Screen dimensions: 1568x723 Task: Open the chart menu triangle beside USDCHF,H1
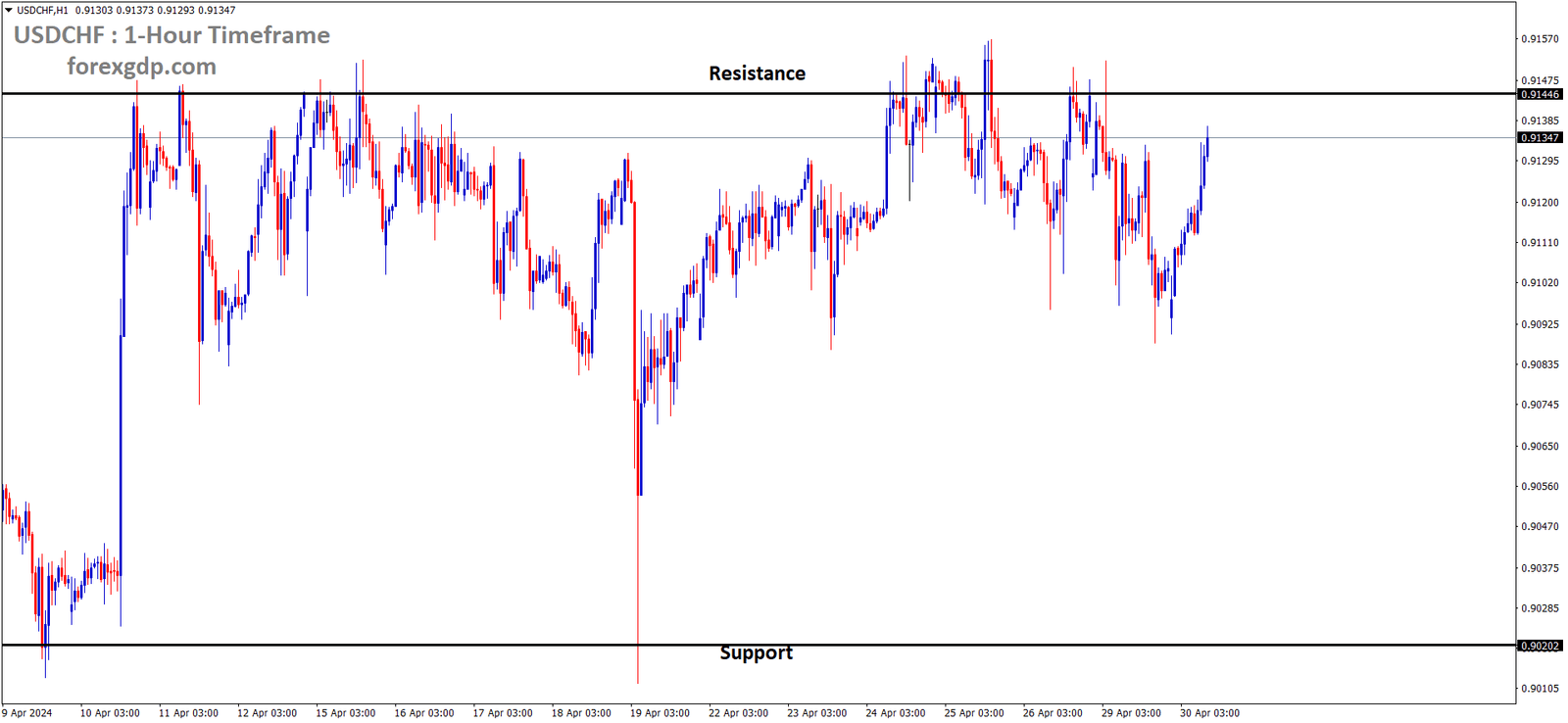click(x=8, y=10)
